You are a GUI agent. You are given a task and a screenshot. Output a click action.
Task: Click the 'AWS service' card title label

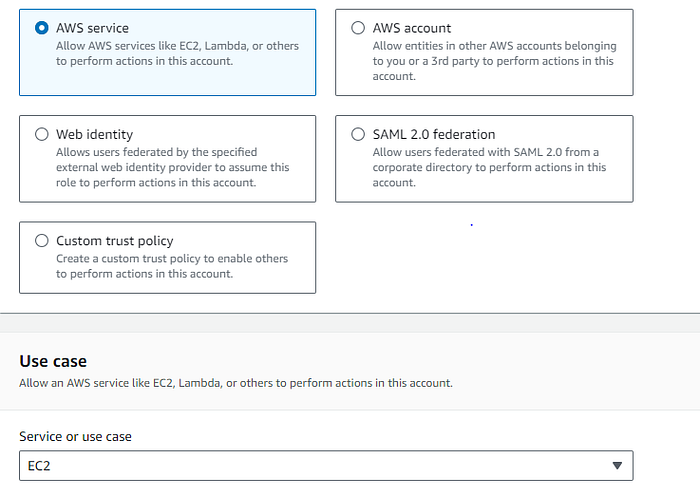[x=92, y=28]
